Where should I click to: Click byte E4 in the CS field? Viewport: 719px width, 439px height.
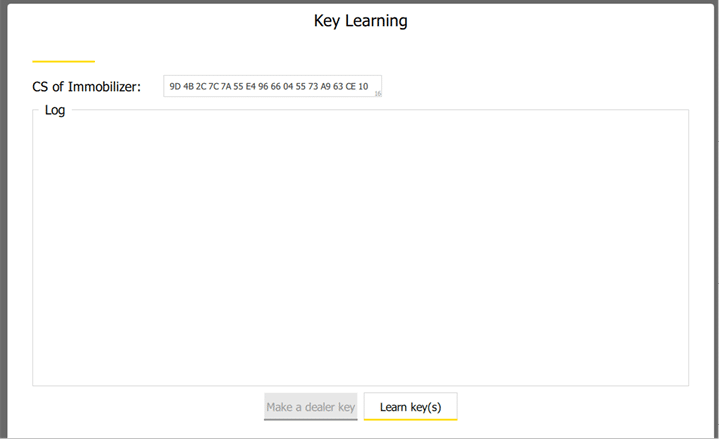tap(250, 87)
